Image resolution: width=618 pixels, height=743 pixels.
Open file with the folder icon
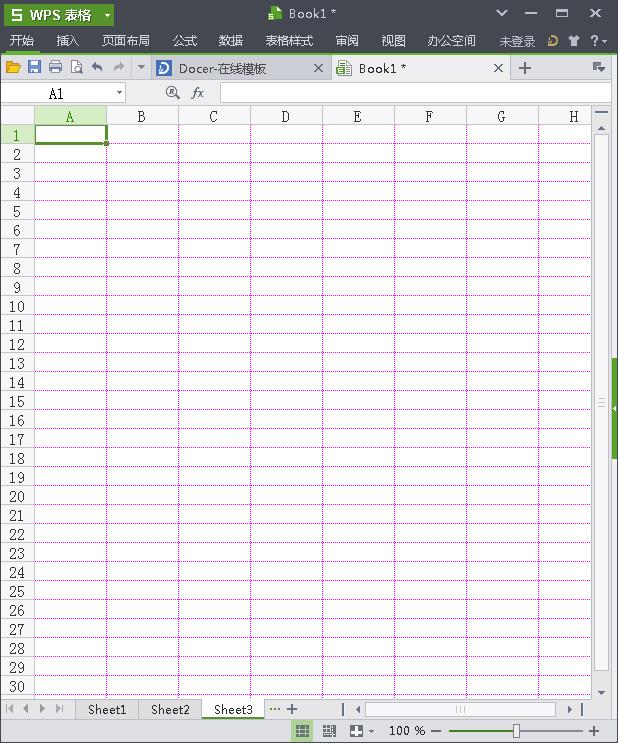point(13,67)
